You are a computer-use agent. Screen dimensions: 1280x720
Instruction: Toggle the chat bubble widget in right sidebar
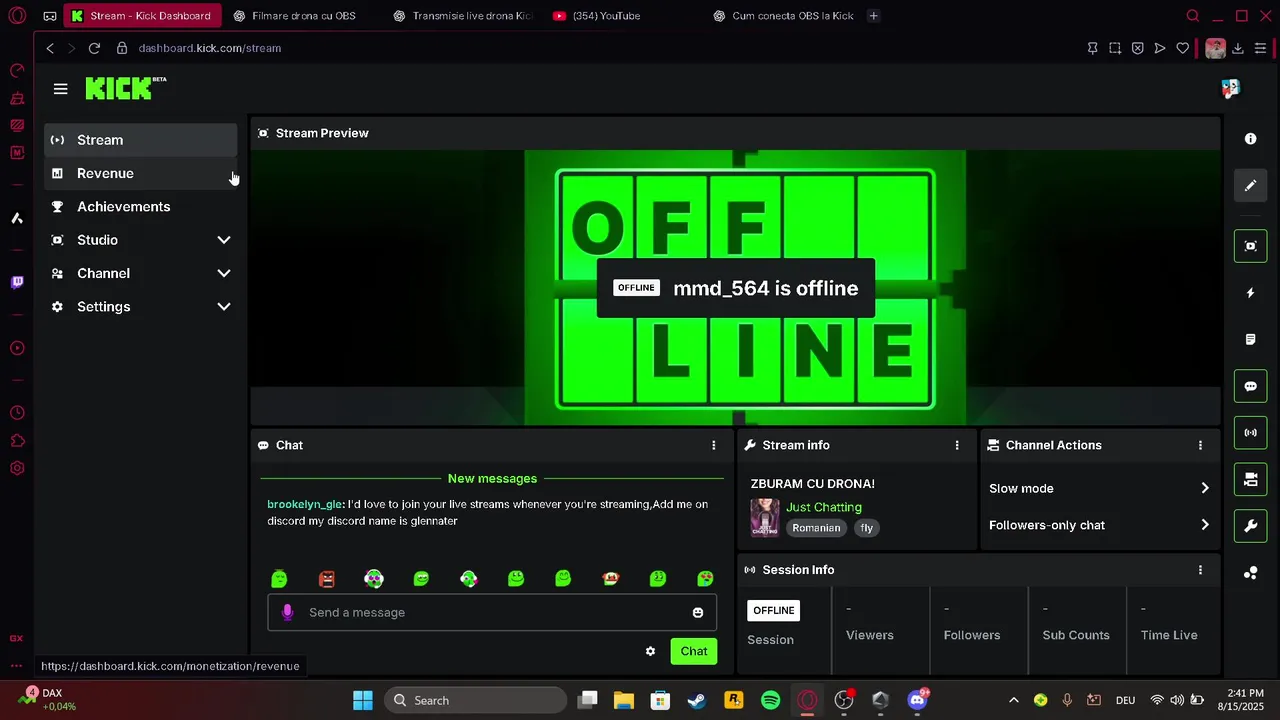point(1250,386)
